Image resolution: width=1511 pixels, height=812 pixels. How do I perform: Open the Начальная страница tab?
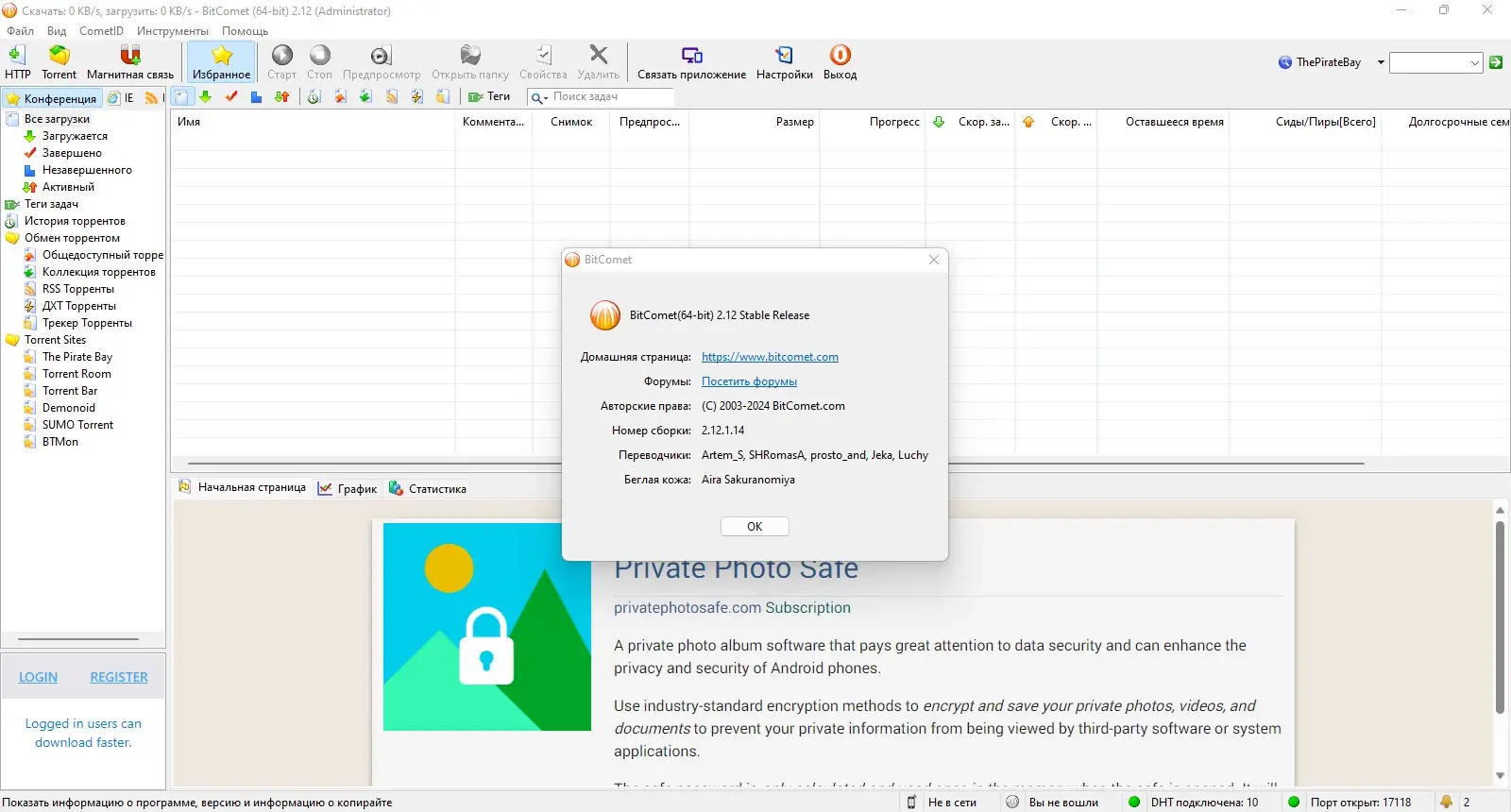(x=242, y=487)
